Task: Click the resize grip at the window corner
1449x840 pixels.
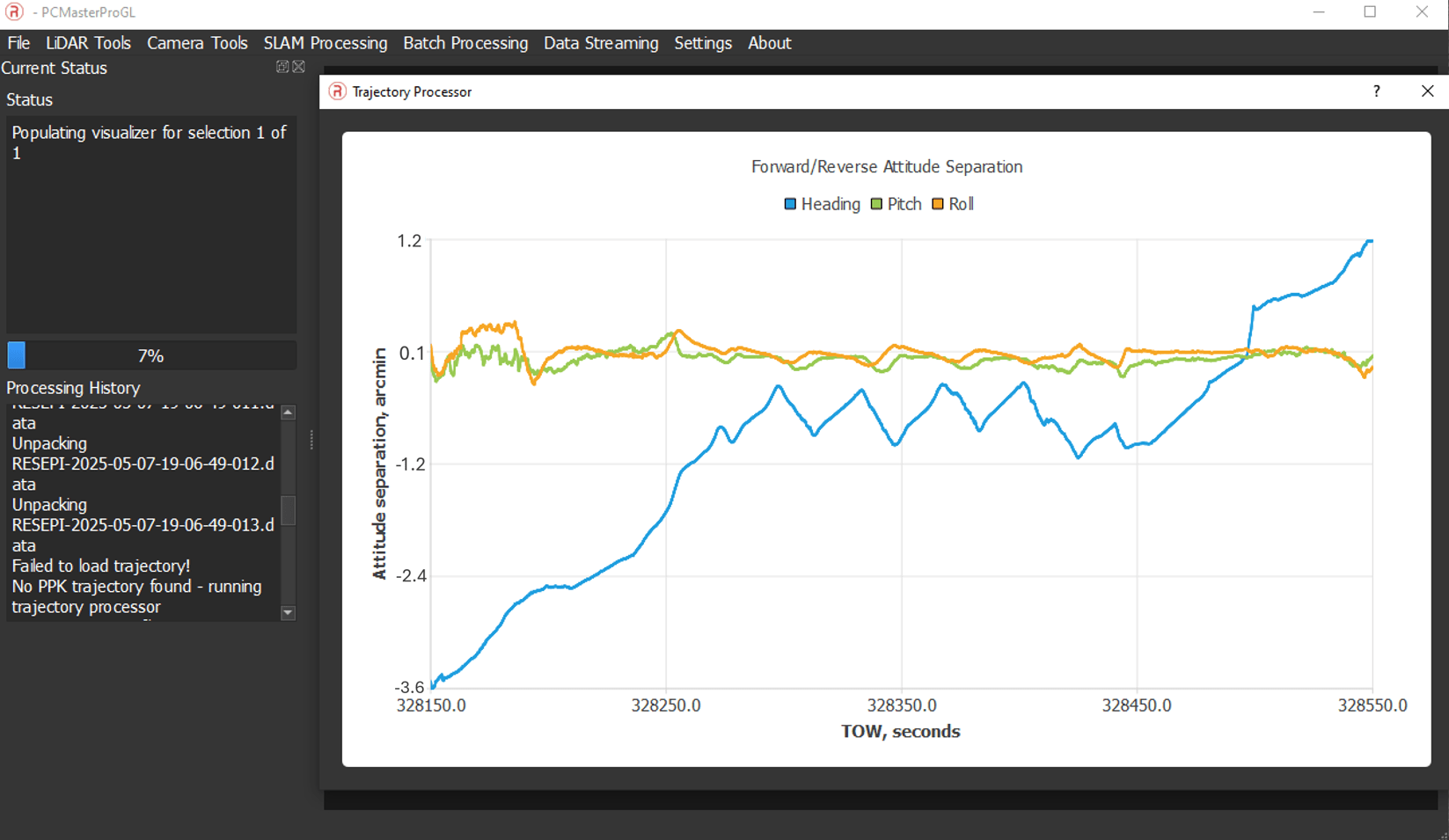Action: click(x=1443, y=834)
